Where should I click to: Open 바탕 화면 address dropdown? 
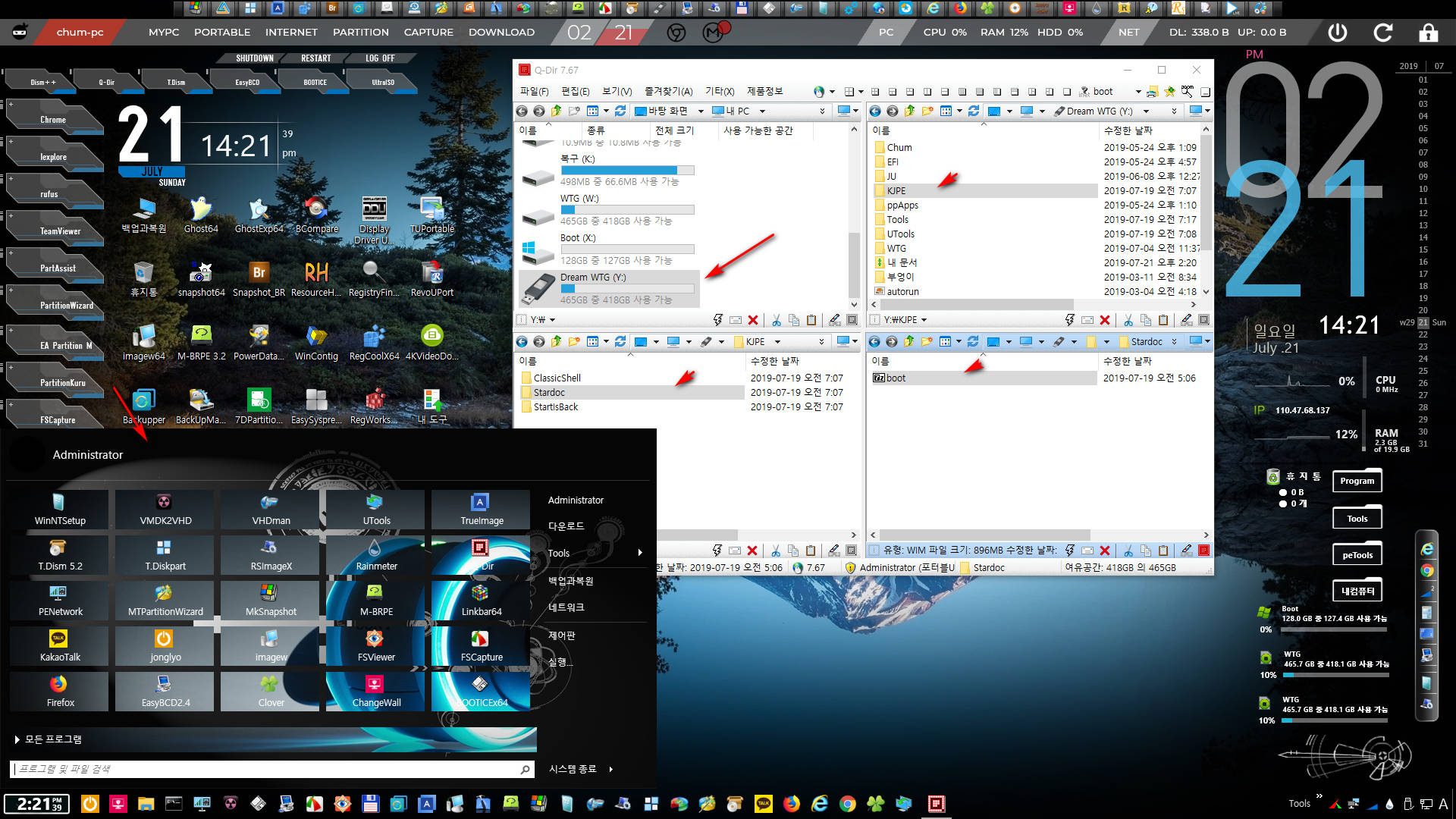[701, 111]
